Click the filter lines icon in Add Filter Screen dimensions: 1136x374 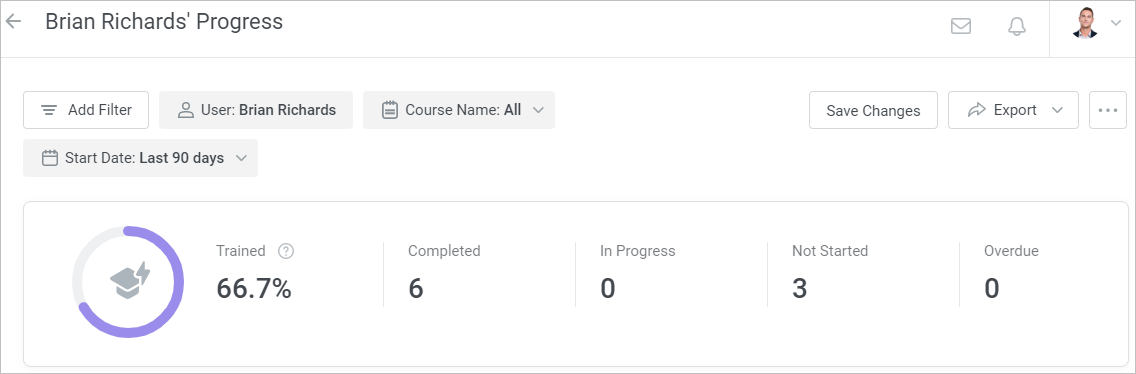tap(49, 110)
